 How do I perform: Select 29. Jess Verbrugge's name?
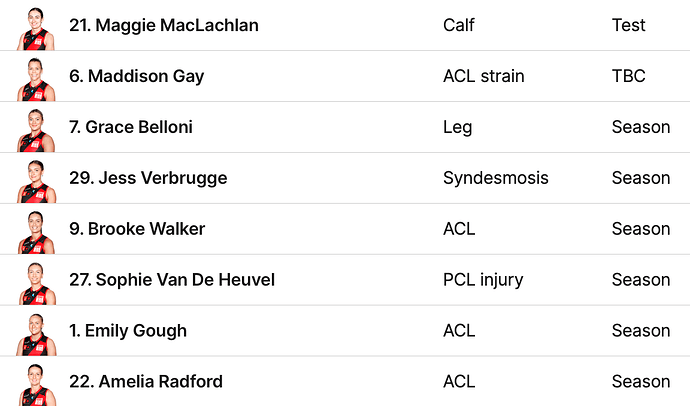[x=148, y=178]
